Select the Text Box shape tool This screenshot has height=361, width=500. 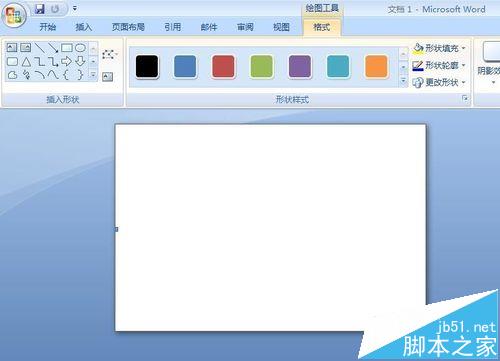(x=12, y=48)
